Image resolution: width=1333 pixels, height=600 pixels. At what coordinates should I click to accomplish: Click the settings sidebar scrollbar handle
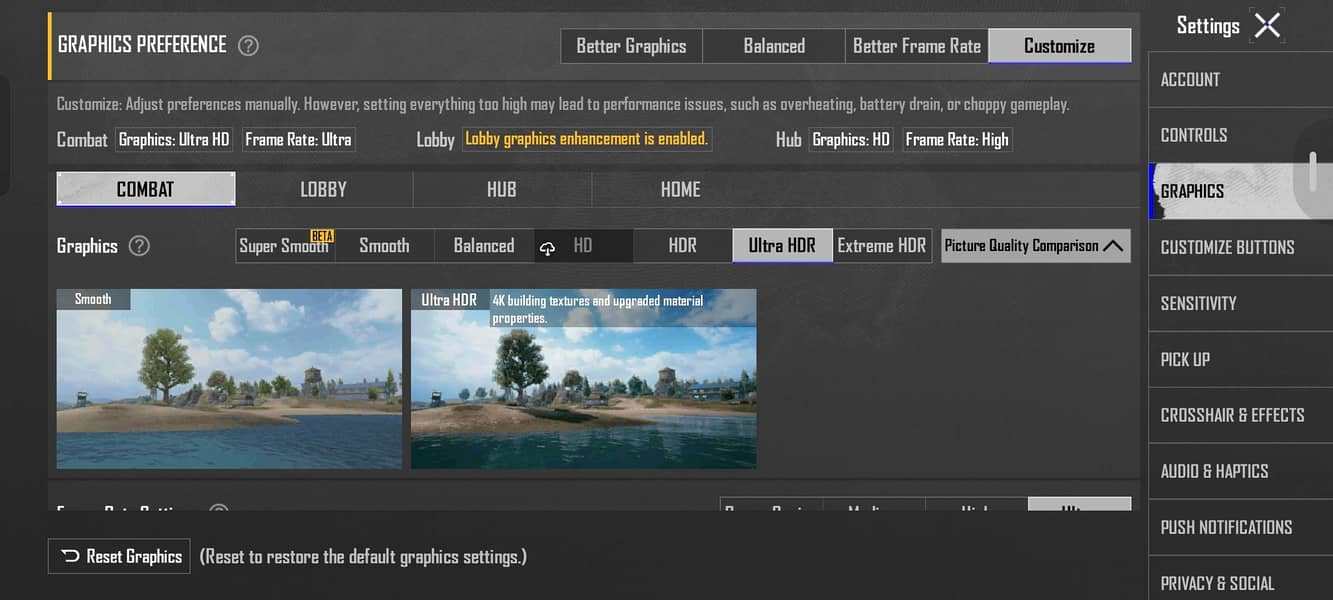pos(1313,172)
